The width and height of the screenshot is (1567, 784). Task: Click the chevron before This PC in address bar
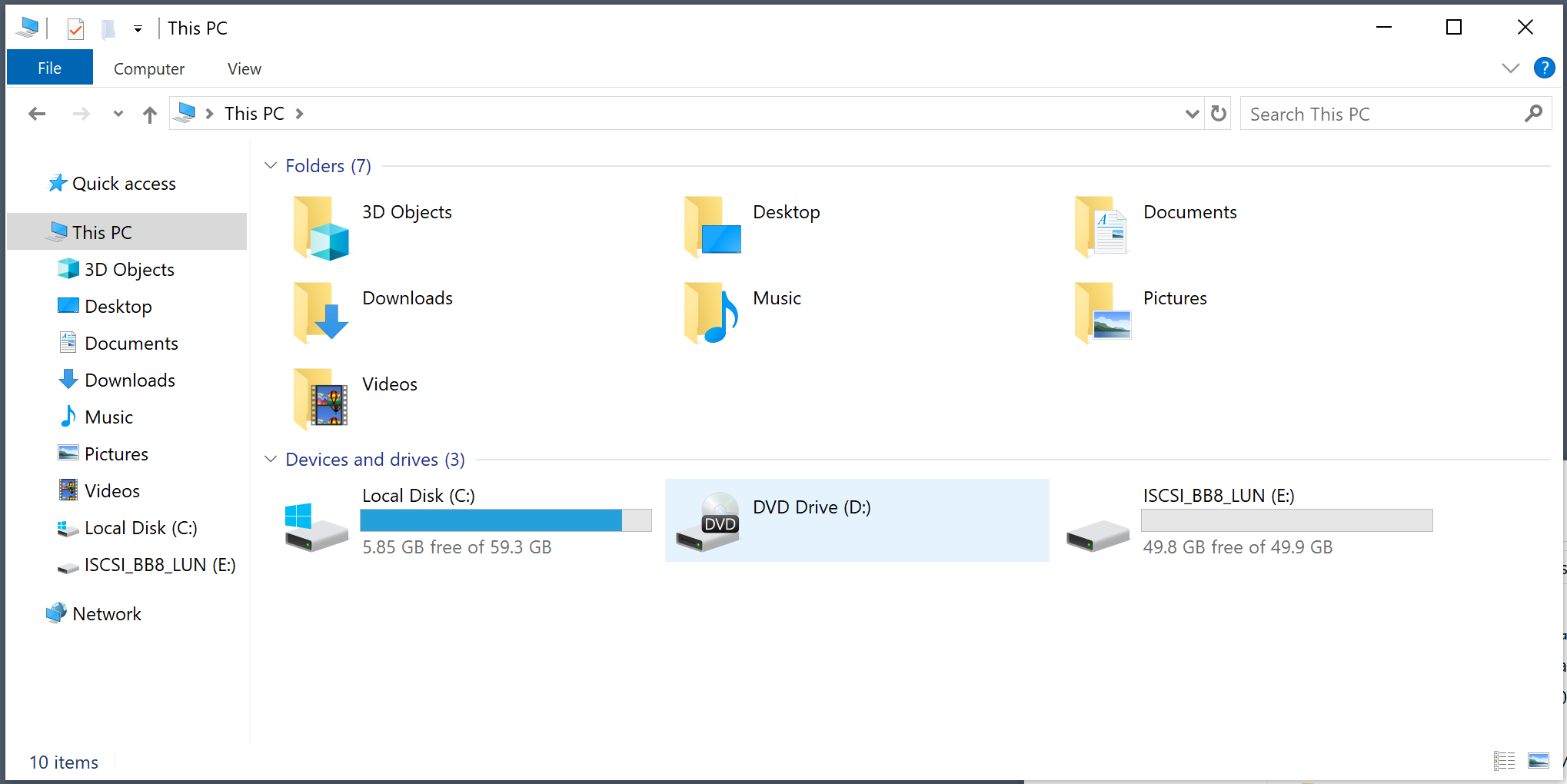tap(209, 114)
